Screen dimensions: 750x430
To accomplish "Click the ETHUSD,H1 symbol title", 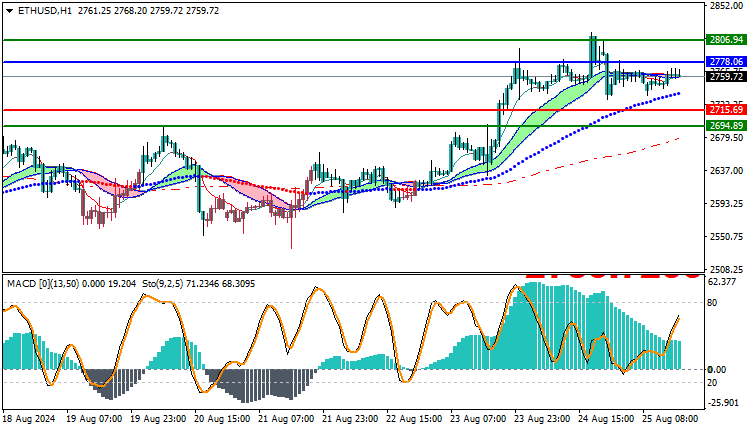I will 44,11.
